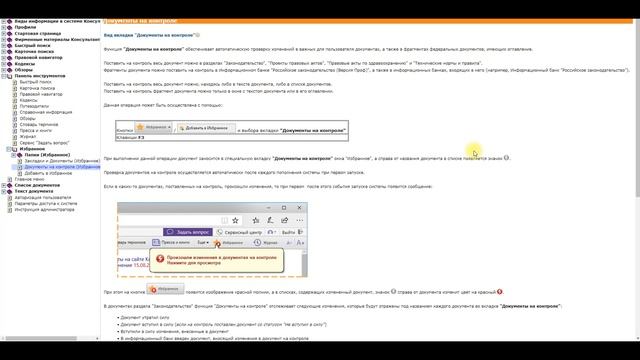Open Кодексы under Панель инструментов

coord(28,100)
